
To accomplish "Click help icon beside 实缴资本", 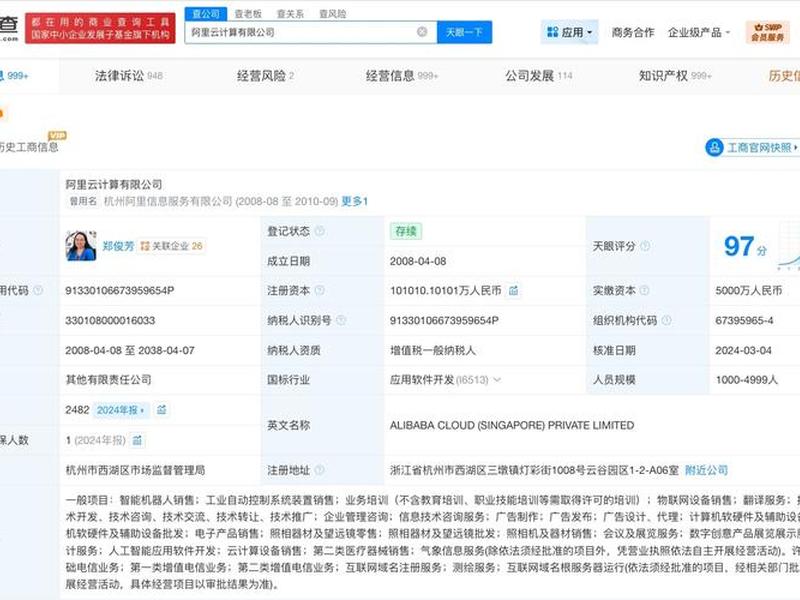I will 644,290.
